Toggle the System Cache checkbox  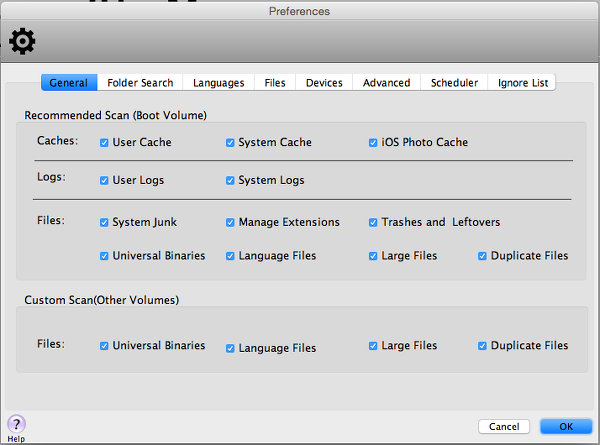[230, 143]
